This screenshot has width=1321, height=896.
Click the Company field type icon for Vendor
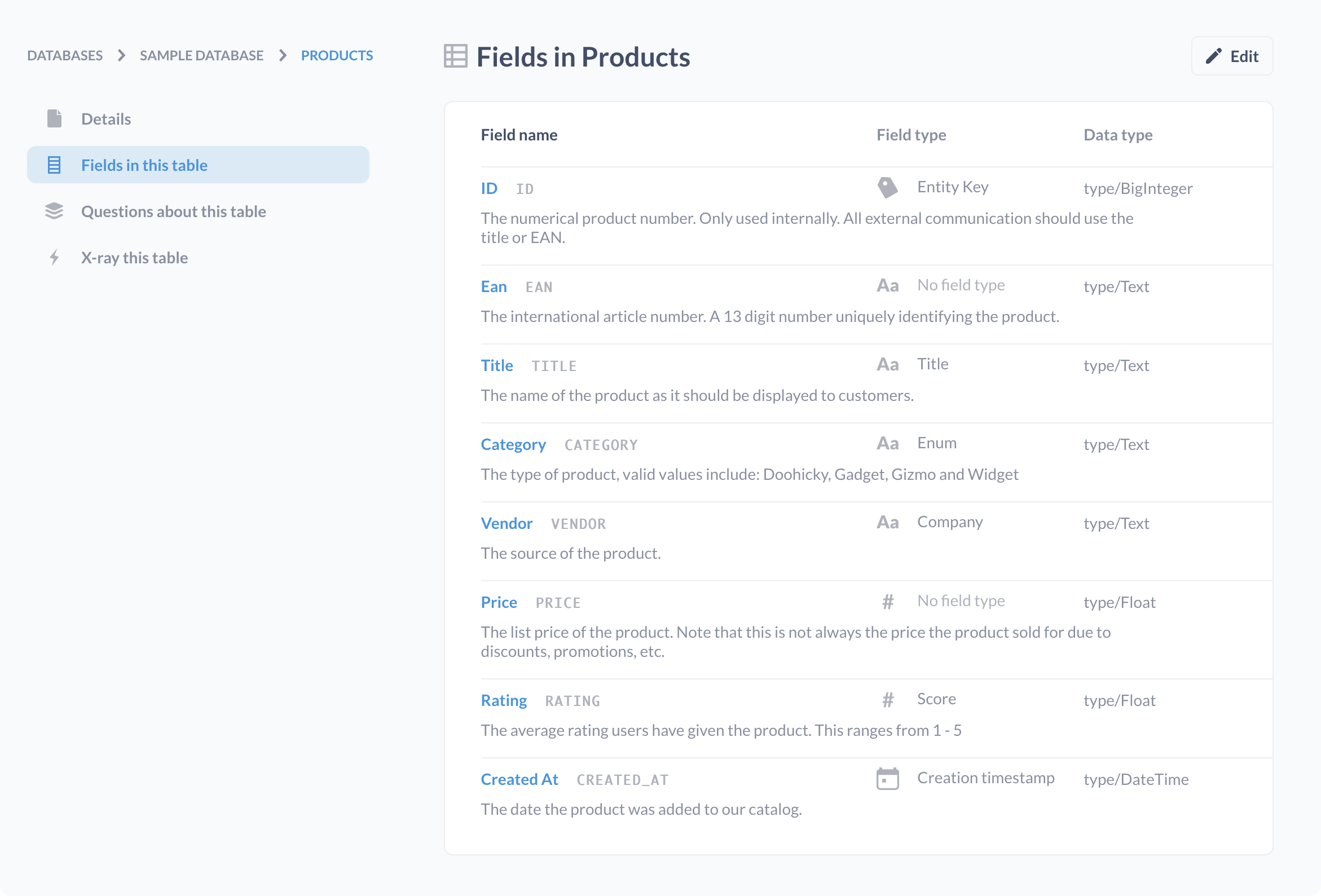tap(886, 521)
